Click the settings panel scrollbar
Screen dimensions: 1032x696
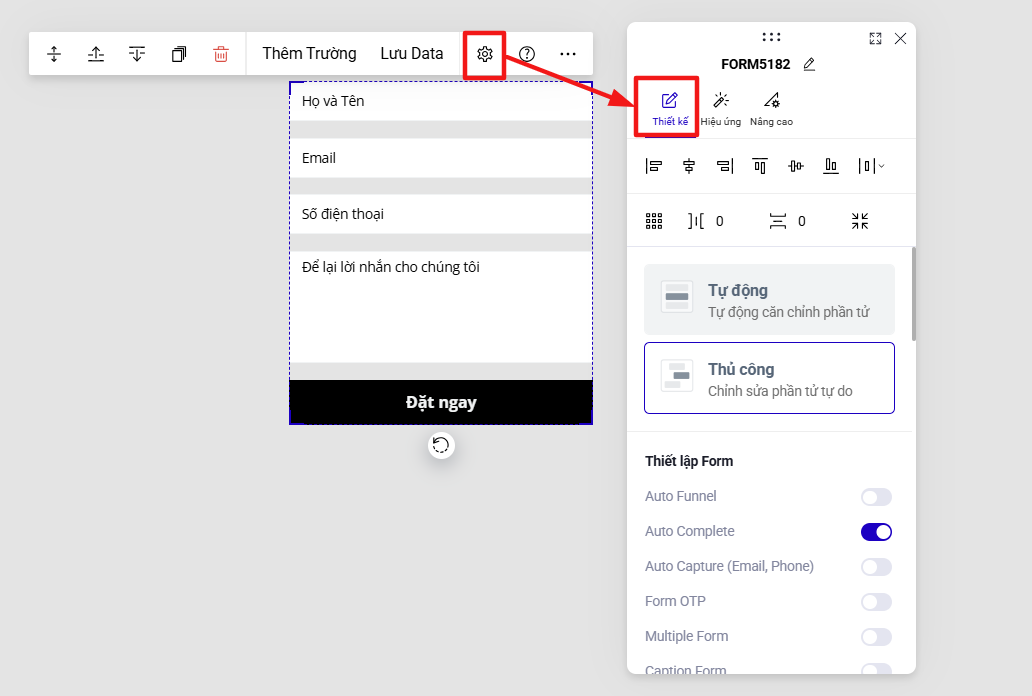point(914,294)
